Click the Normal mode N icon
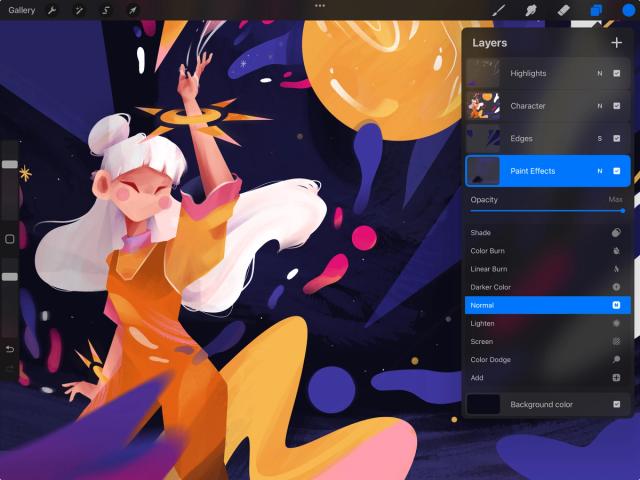Screen dimensions: 640x480 click(616, 305)
